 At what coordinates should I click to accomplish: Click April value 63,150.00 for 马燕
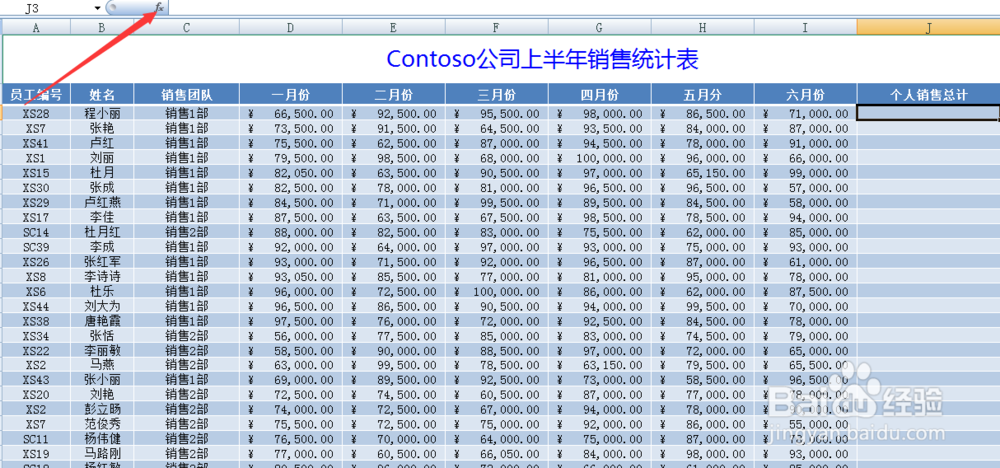599,365
